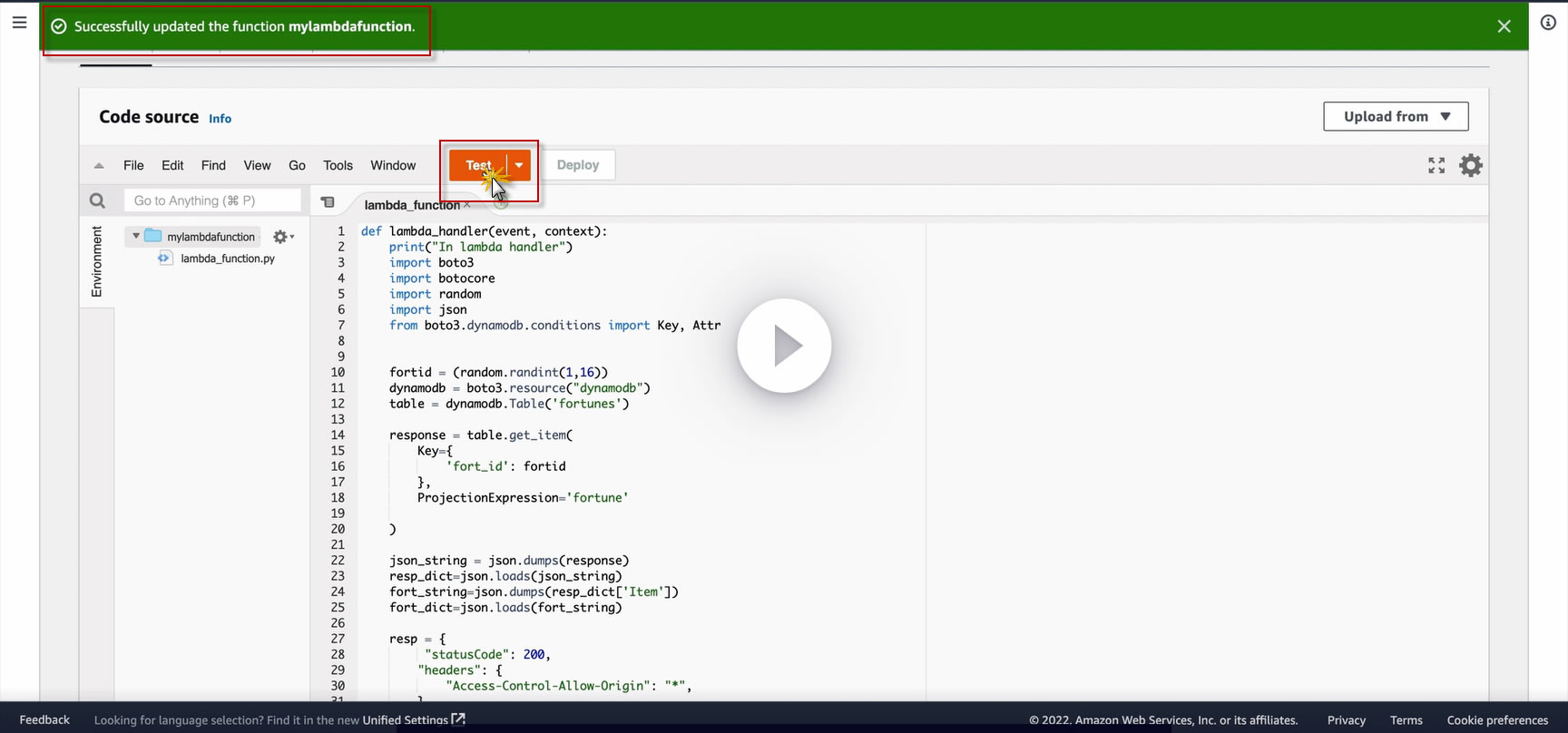Click the 'import botocore' code line
Image resolution: width=1568 pixels, height=733 pixels.
442,279
